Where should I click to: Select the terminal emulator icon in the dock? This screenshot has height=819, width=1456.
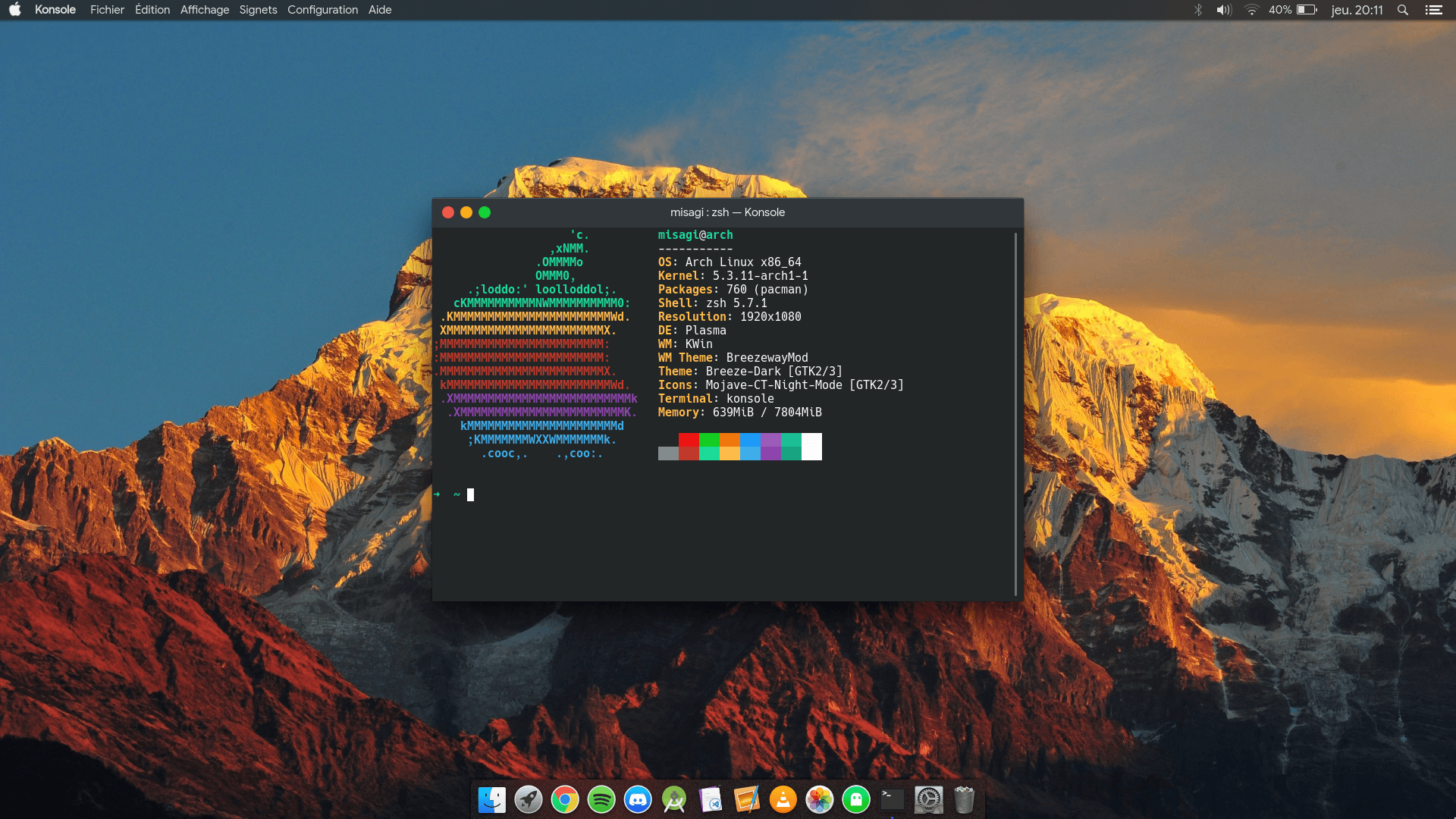coord(893,799)
